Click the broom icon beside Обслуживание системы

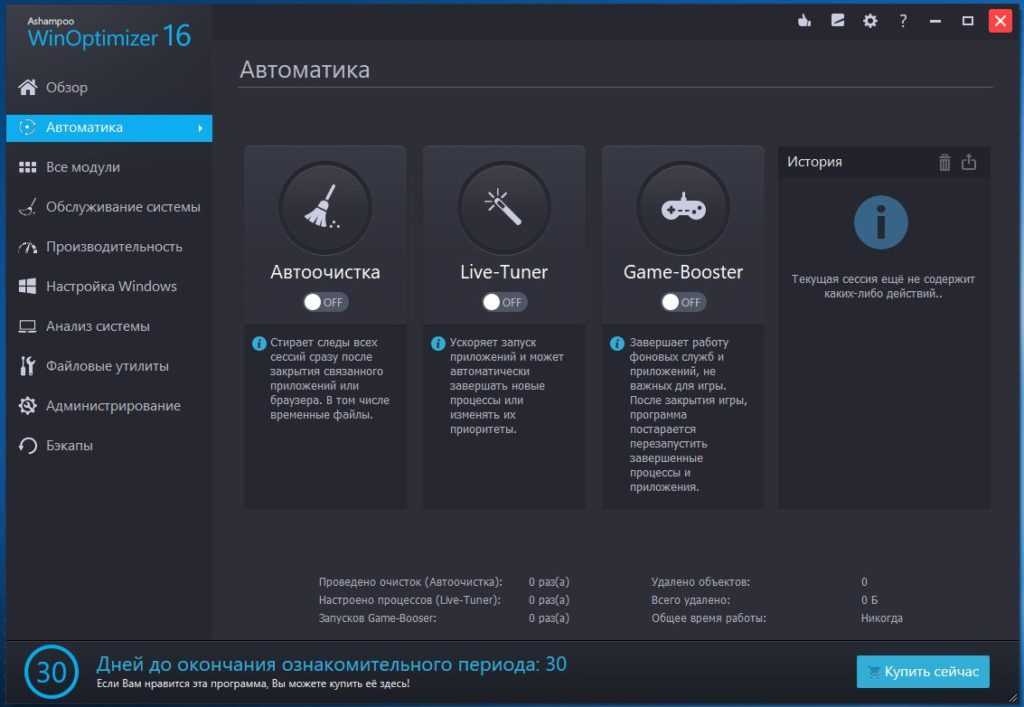click(27, 207)
